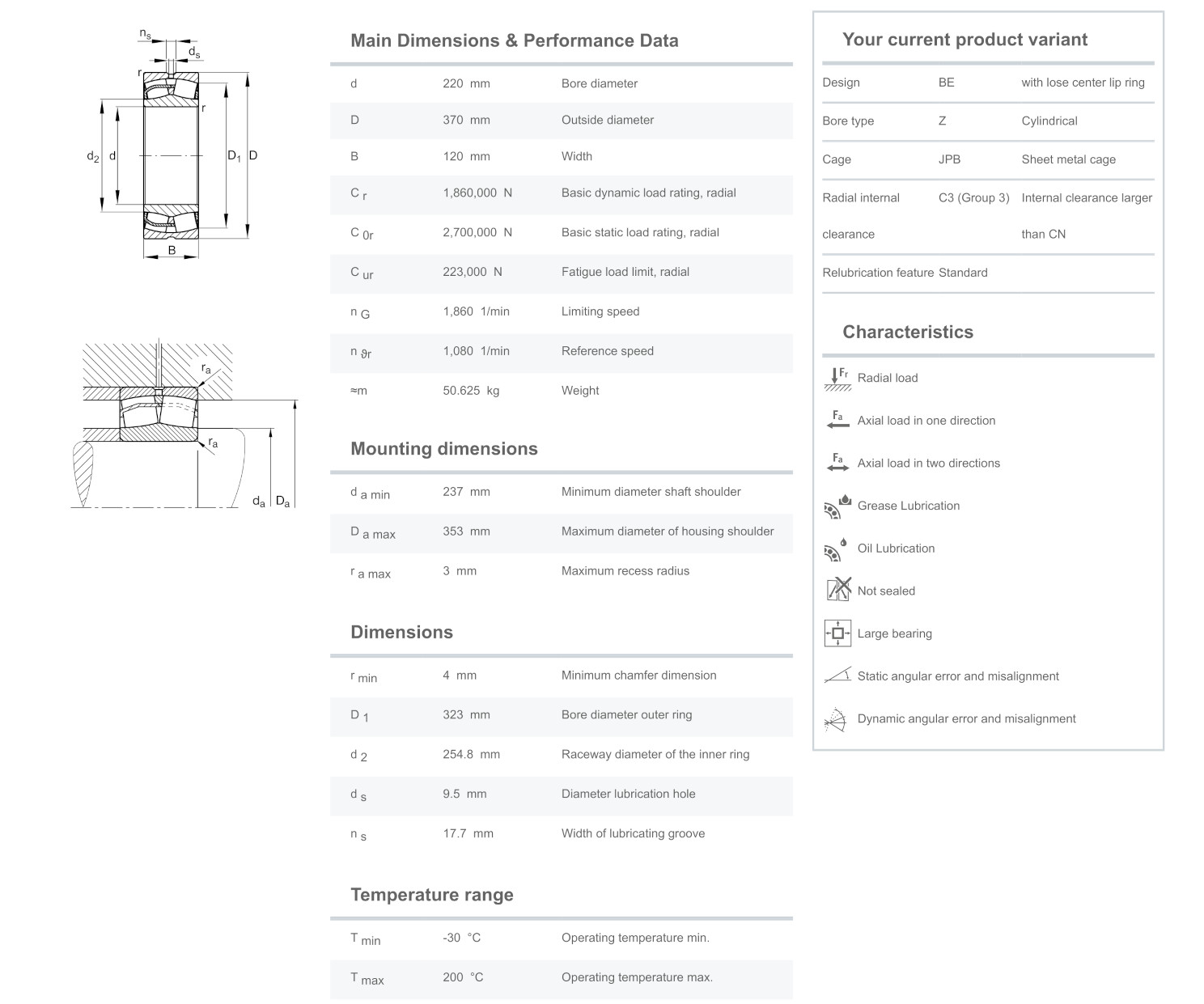Click the Sheet metal cage description

1068,159
